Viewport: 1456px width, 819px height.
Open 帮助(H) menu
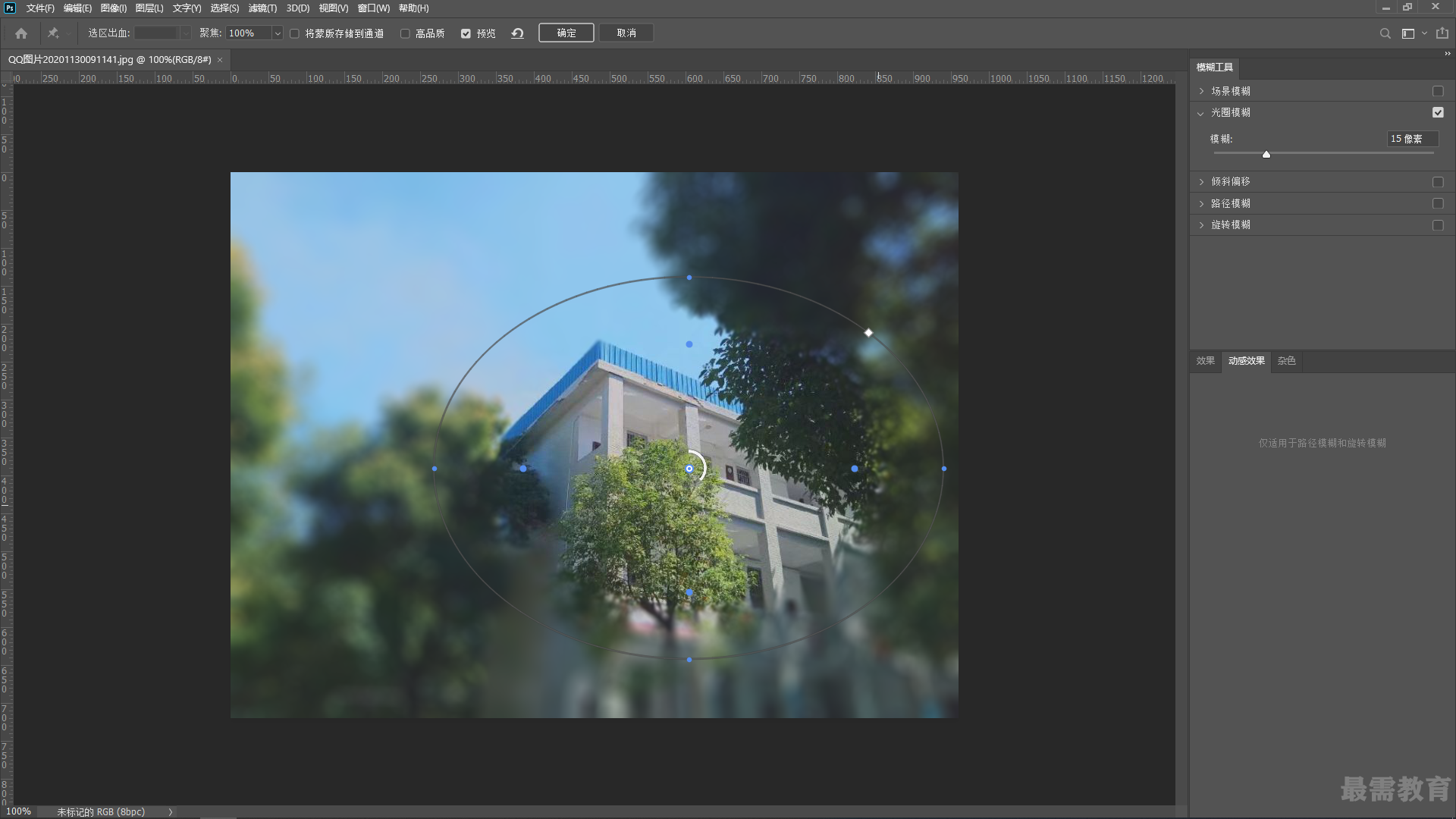(414, 8)
